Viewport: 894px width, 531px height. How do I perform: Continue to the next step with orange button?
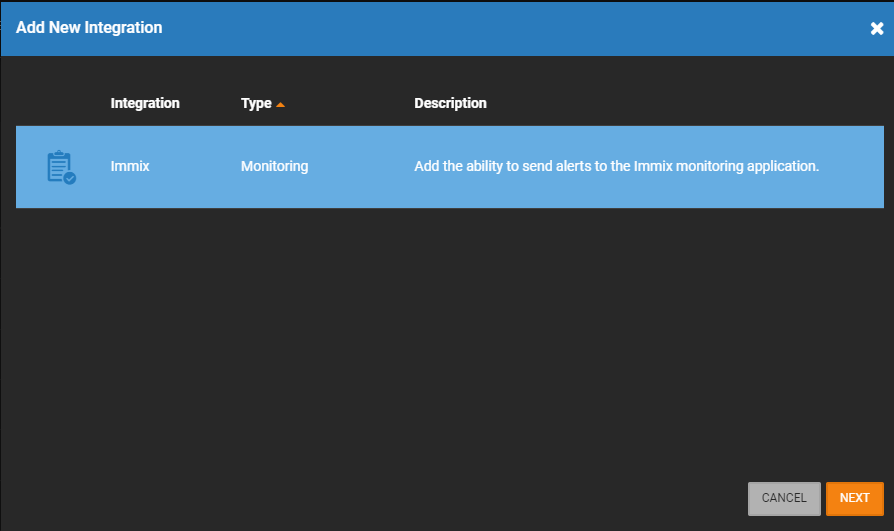(855, 498)
